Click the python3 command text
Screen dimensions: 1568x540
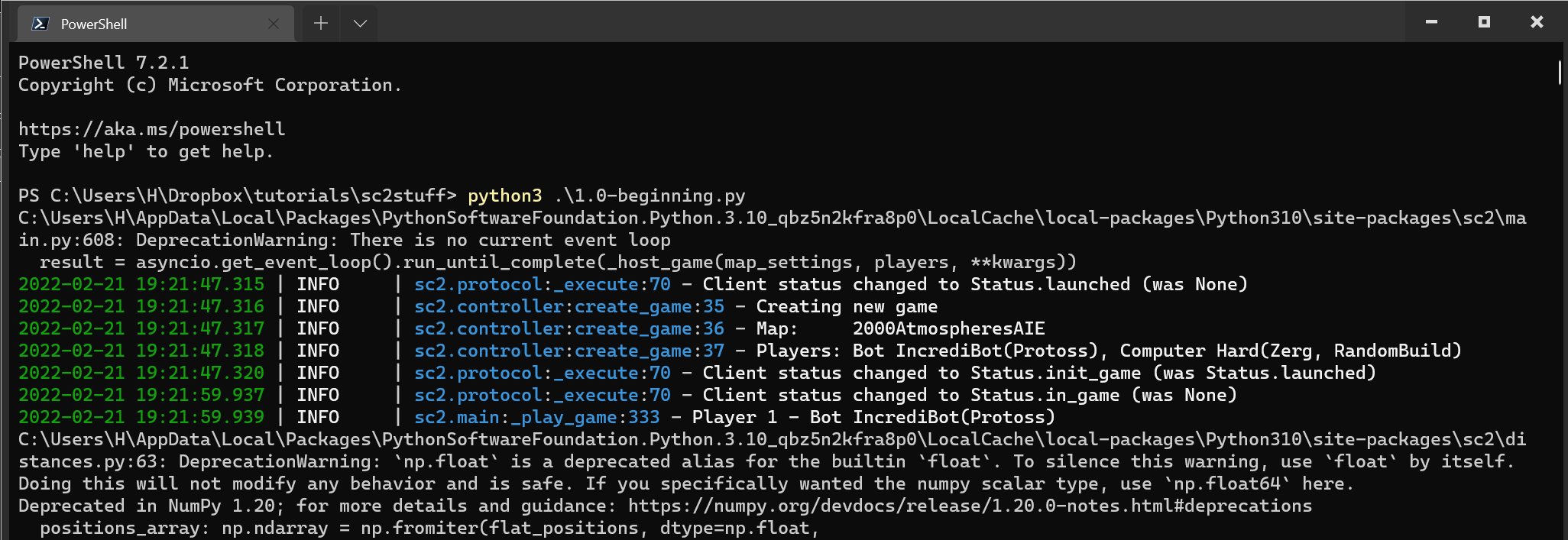tap(504, 196)
